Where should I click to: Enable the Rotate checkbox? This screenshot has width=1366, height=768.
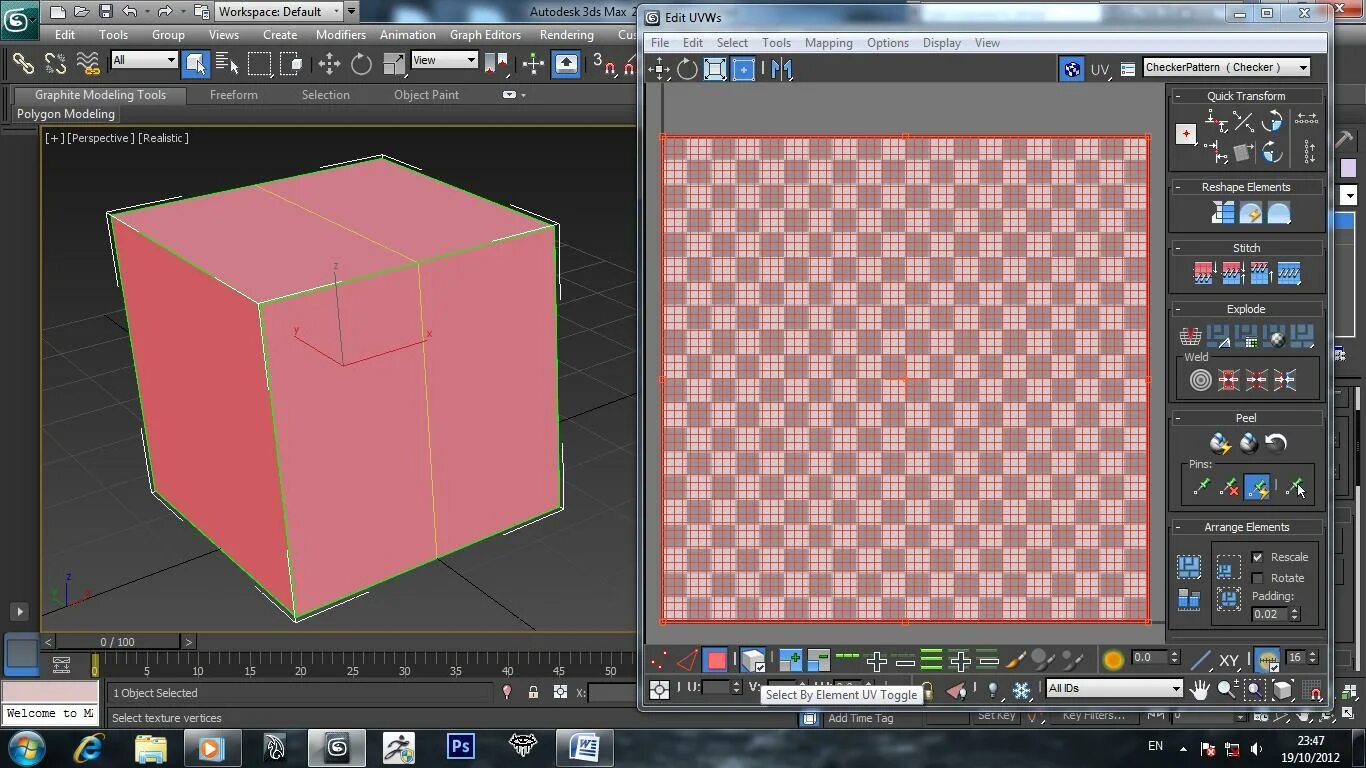click(1258, 578)
